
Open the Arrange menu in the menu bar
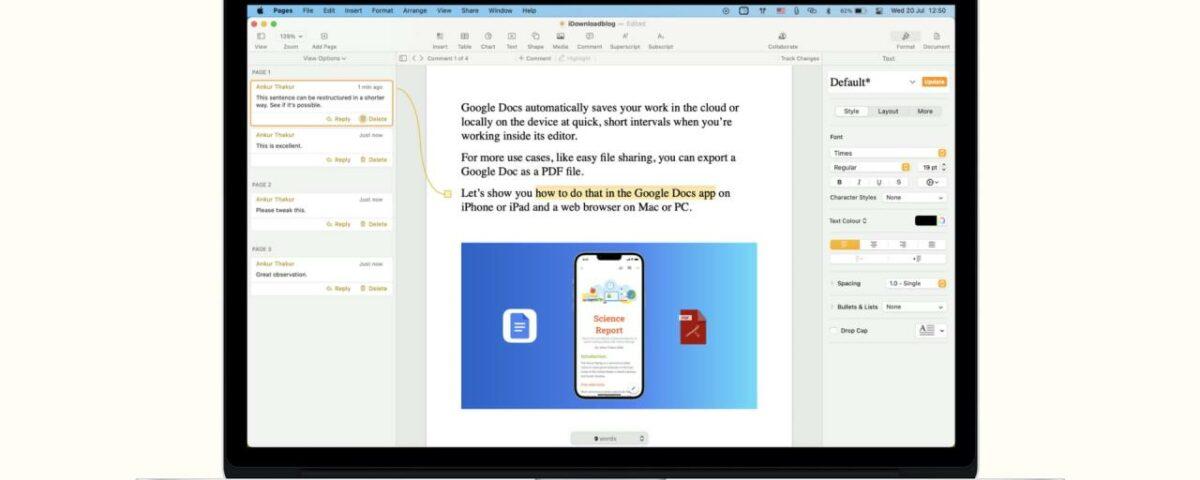412,10
